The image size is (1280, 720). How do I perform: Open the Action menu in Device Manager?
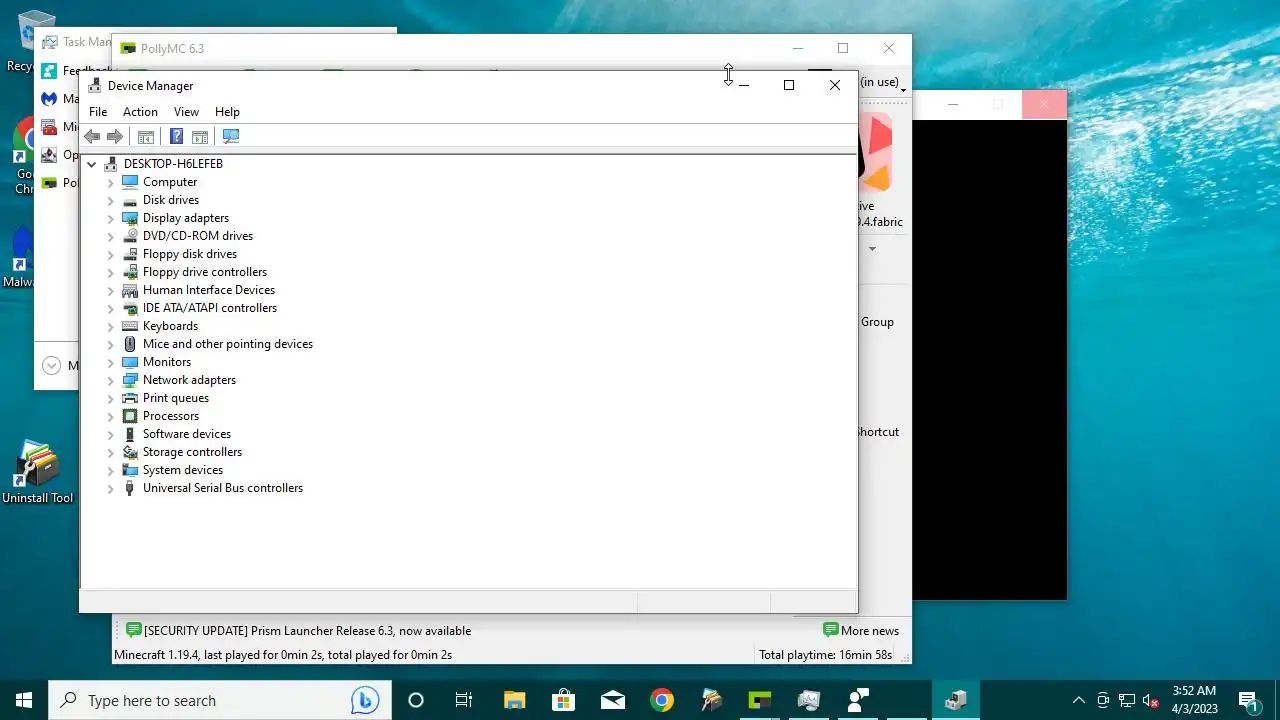(140, 112)
